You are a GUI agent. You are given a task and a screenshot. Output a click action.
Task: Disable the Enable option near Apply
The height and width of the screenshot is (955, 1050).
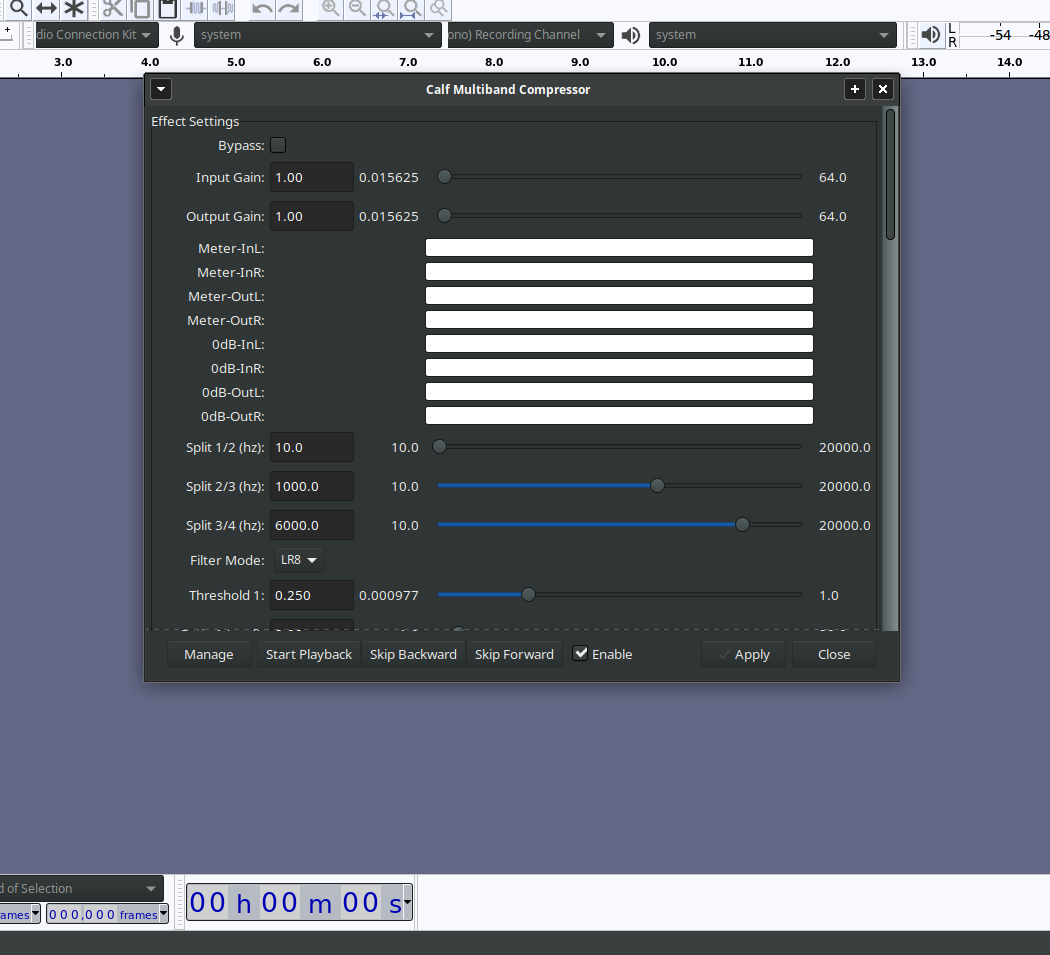[x=581, y=652]
